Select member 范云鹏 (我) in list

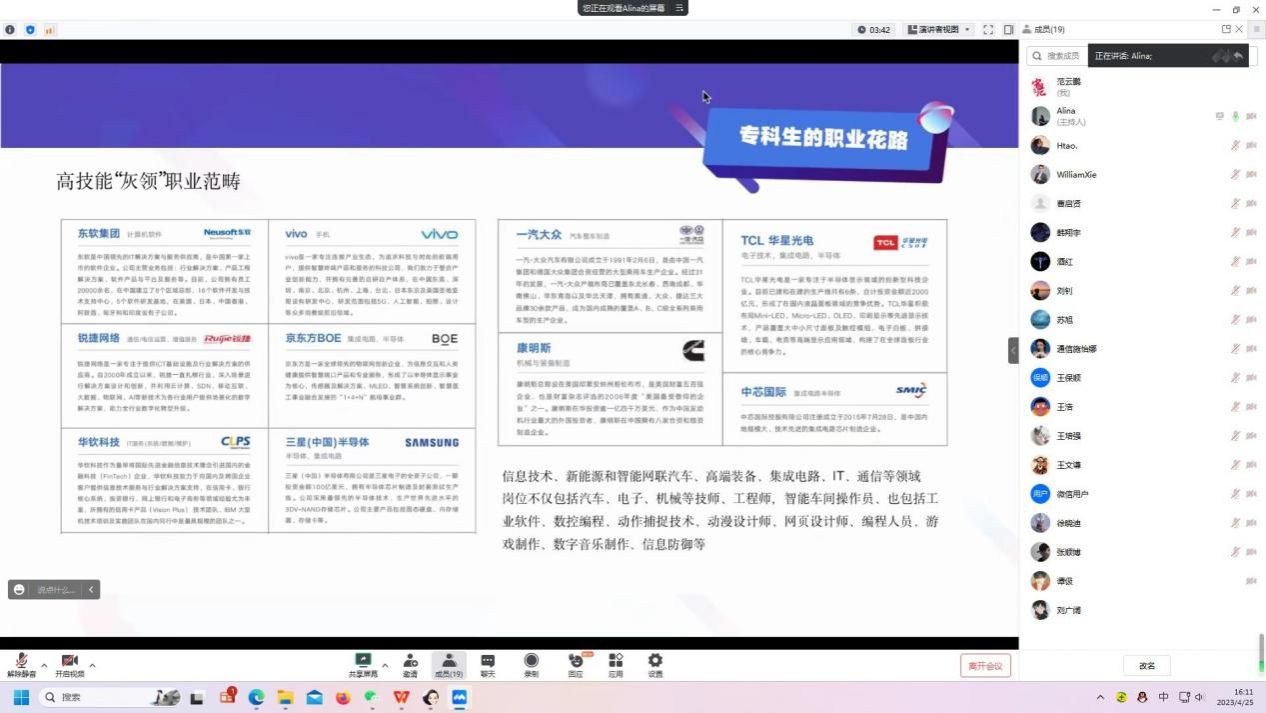(1141, 87)
